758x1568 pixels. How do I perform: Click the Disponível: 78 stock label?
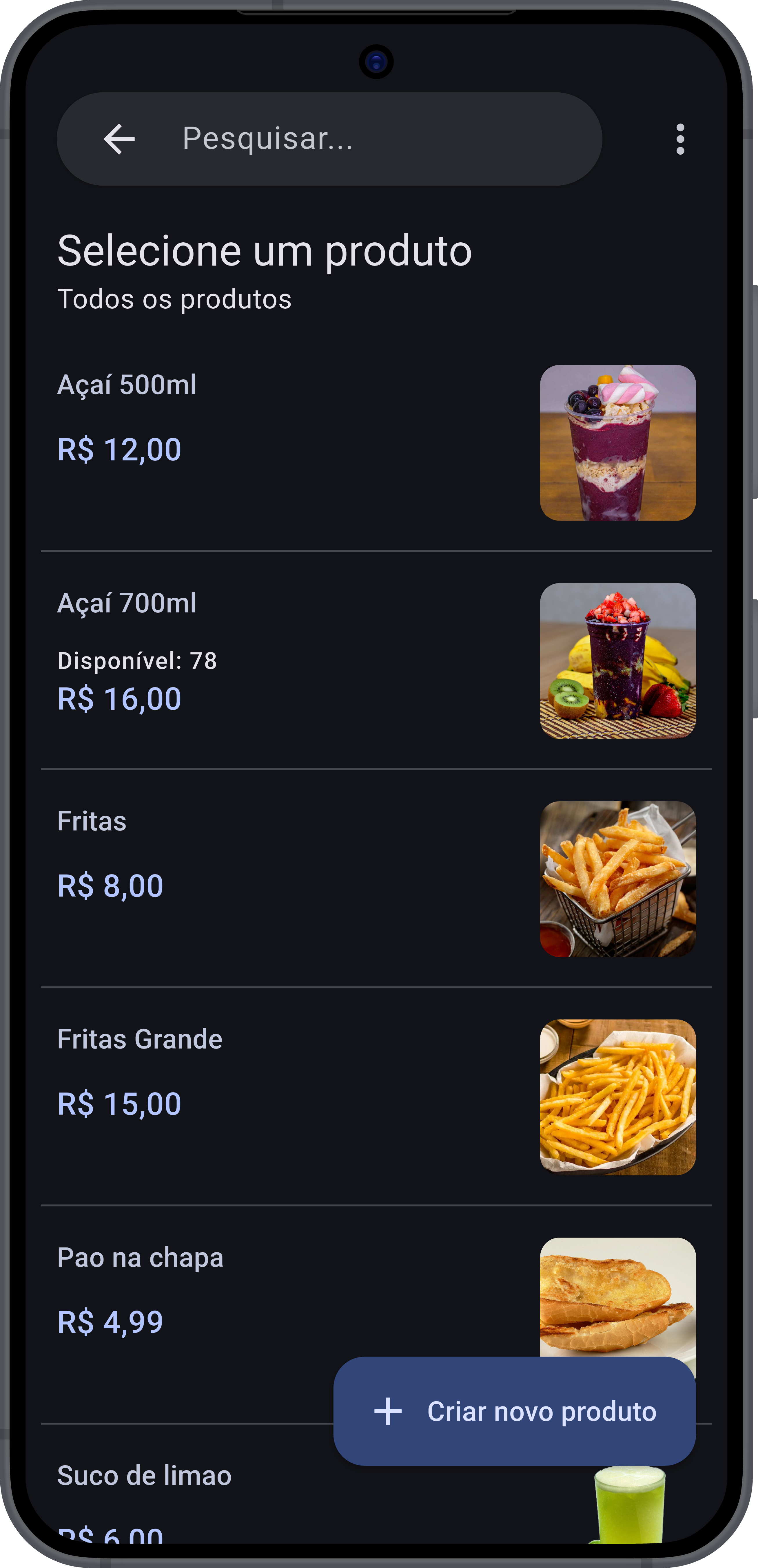[137, 661]
